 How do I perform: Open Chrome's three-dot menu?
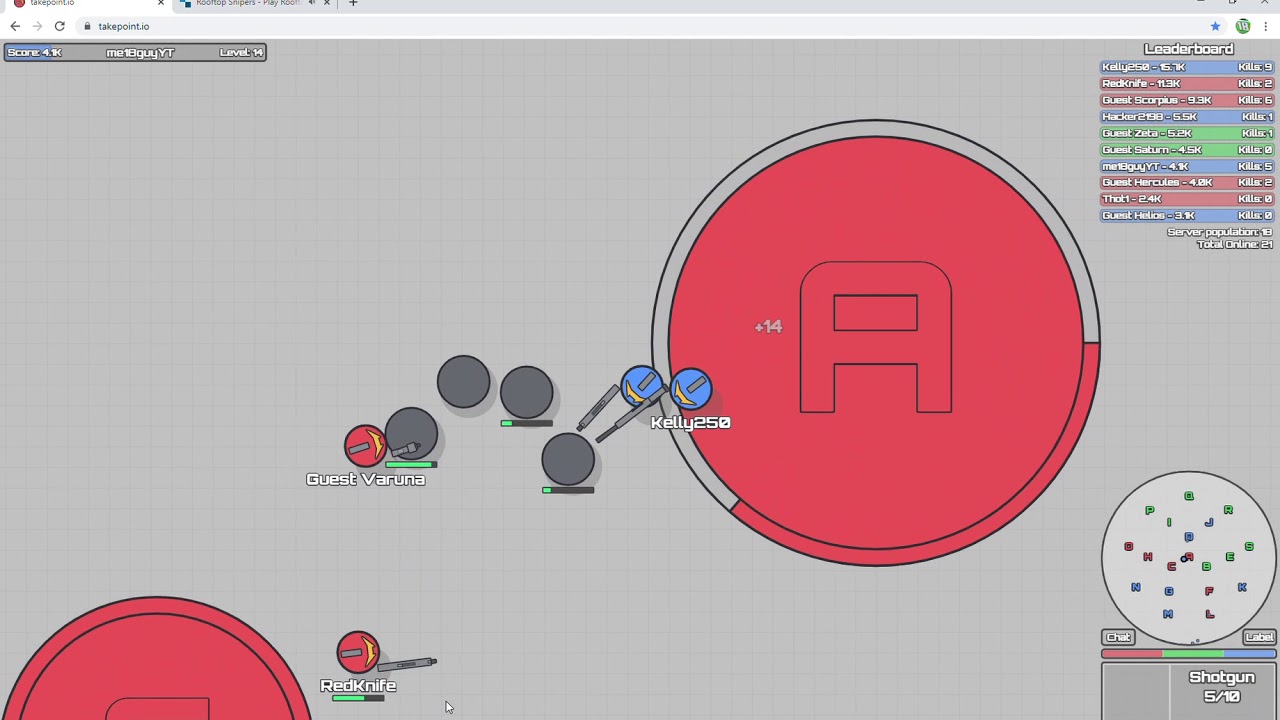click(x=1265, y=26)
